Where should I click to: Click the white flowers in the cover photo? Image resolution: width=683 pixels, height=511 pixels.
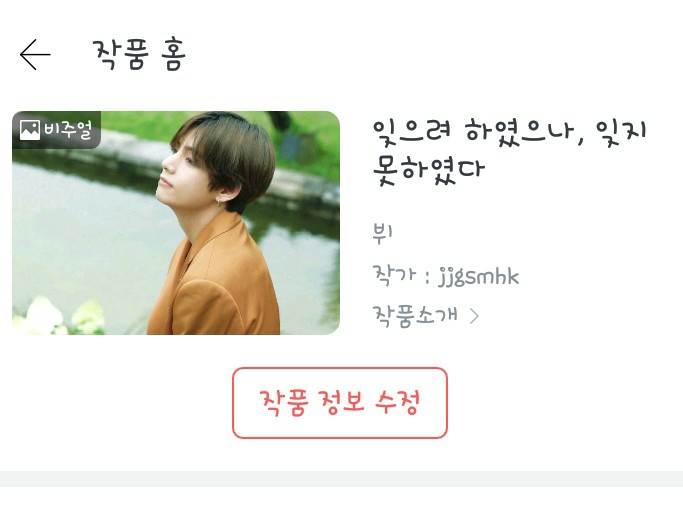59,317
